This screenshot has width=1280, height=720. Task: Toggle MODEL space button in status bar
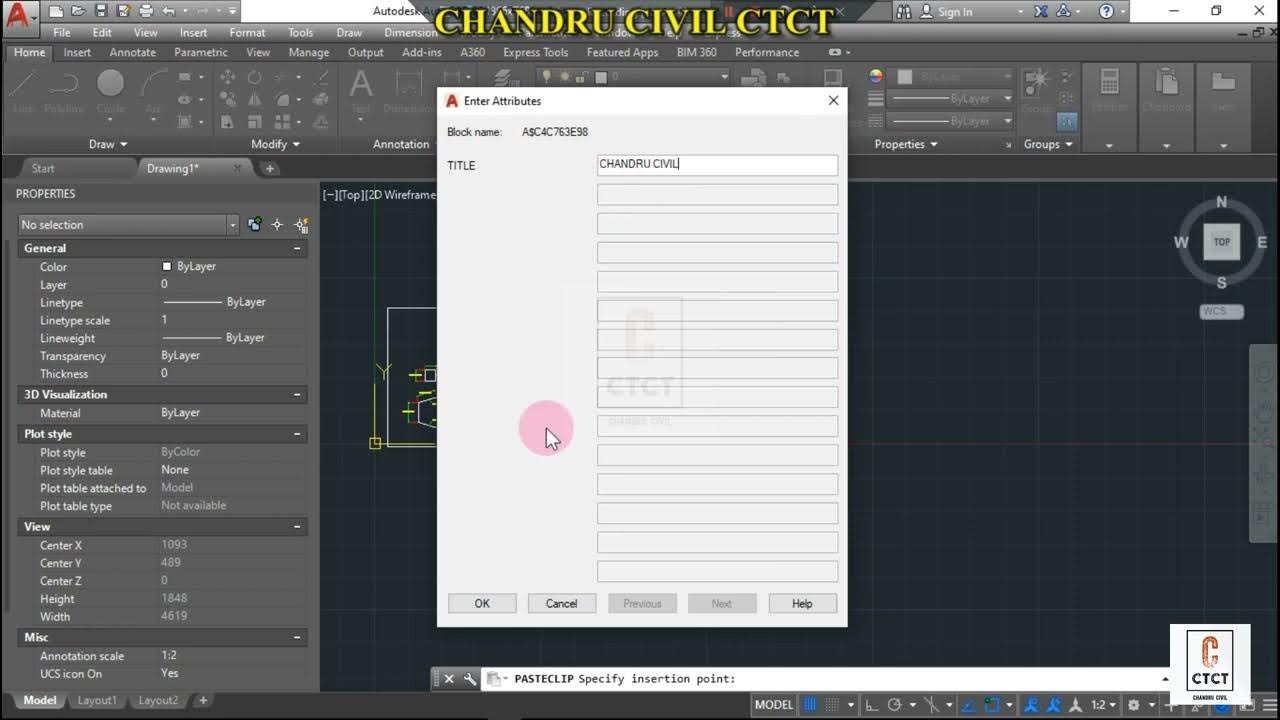click(x=774, y=704)
